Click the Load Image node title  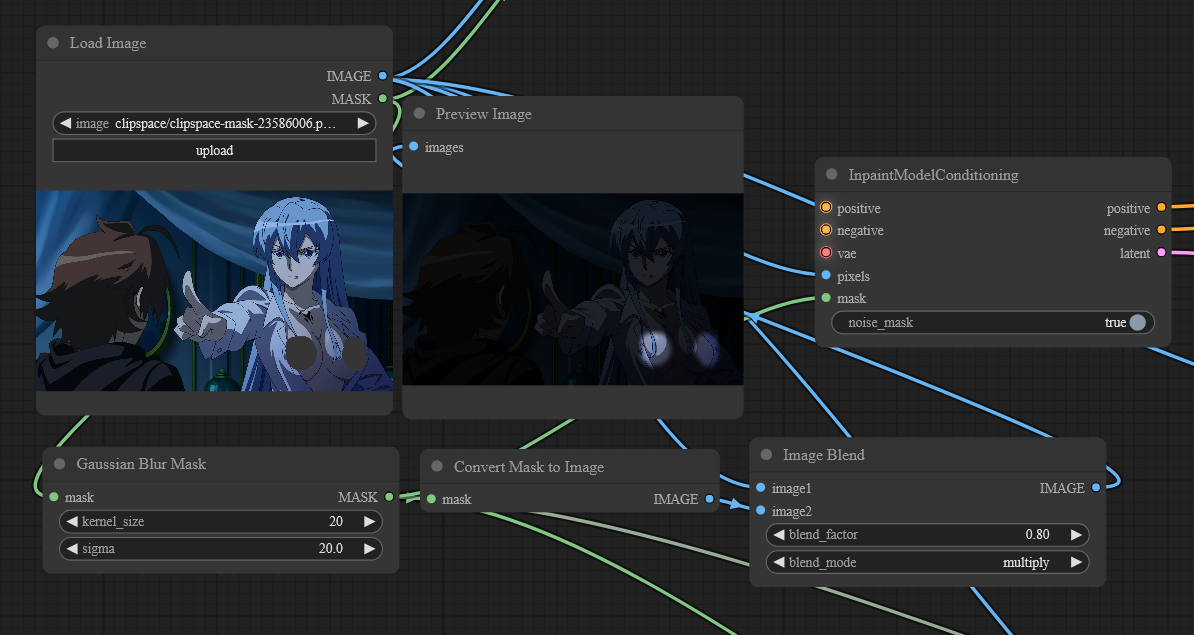point(107,43)
